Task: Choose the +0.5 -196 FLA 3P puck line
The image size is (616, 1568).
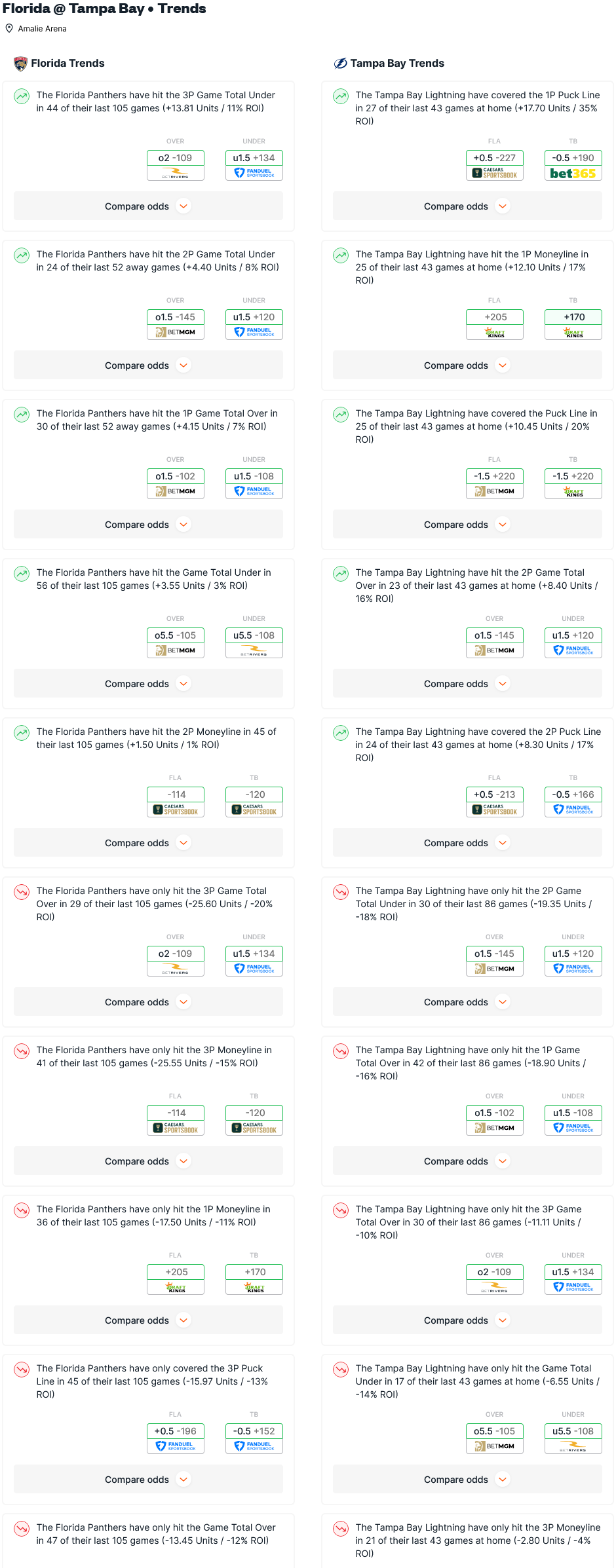Action: tap(176, 1431)
